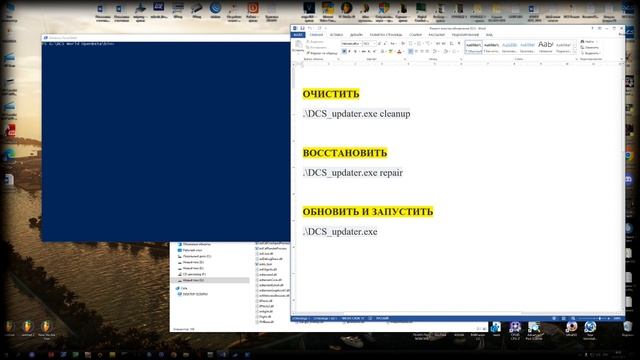Screen dimensions: 640x360
Task: Apply multilevel list formatting
Action: pyautogui.click(x=427, y=44)
